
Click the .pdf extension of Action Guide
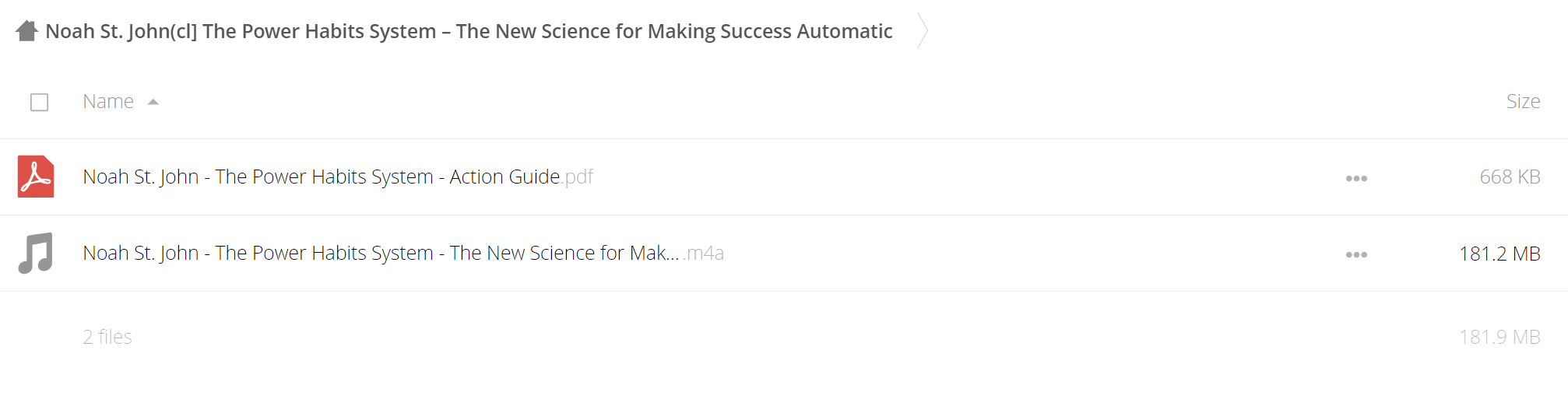click(x=577, y=177)
